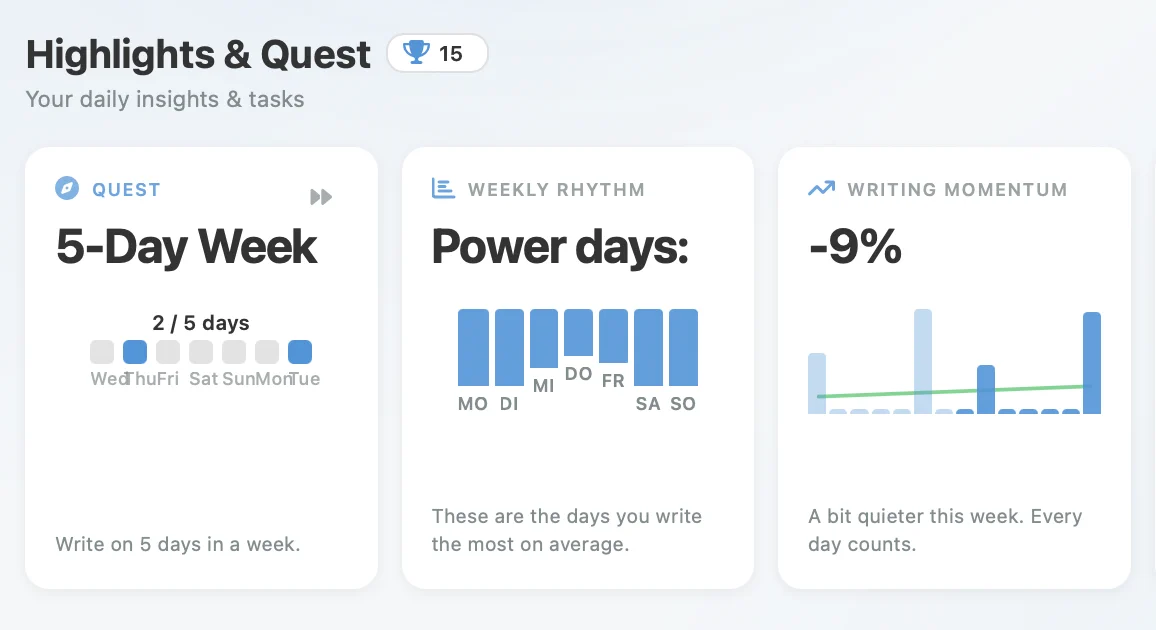This screenshot has width=1156, height=630.
Task: Toggle the completed Thu day marker
Action: coord(134,351)
